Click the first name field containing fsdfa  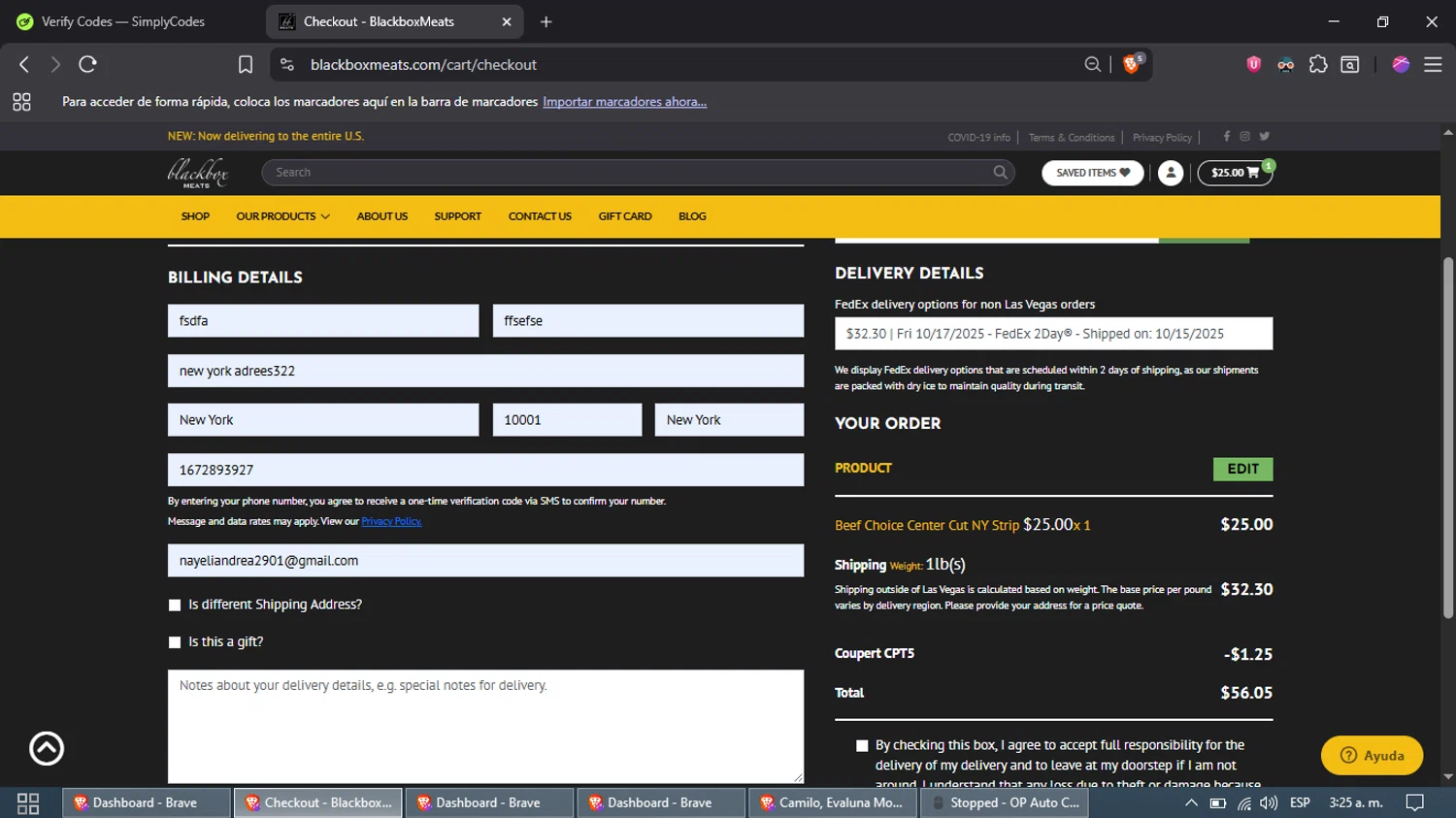(x=323, y=321)
